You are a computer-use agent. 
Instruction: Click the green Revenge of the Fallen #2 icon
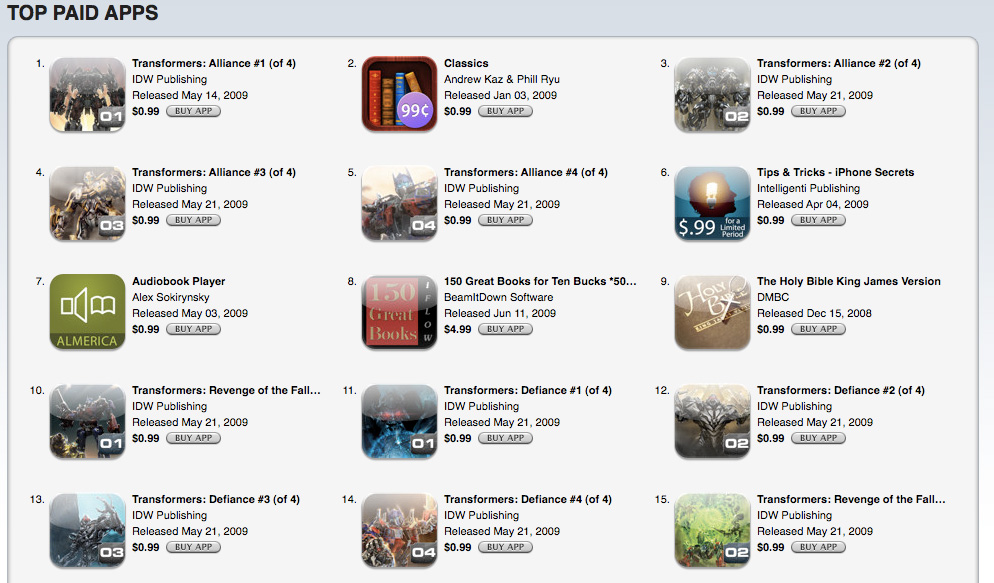tap(712, 530)
